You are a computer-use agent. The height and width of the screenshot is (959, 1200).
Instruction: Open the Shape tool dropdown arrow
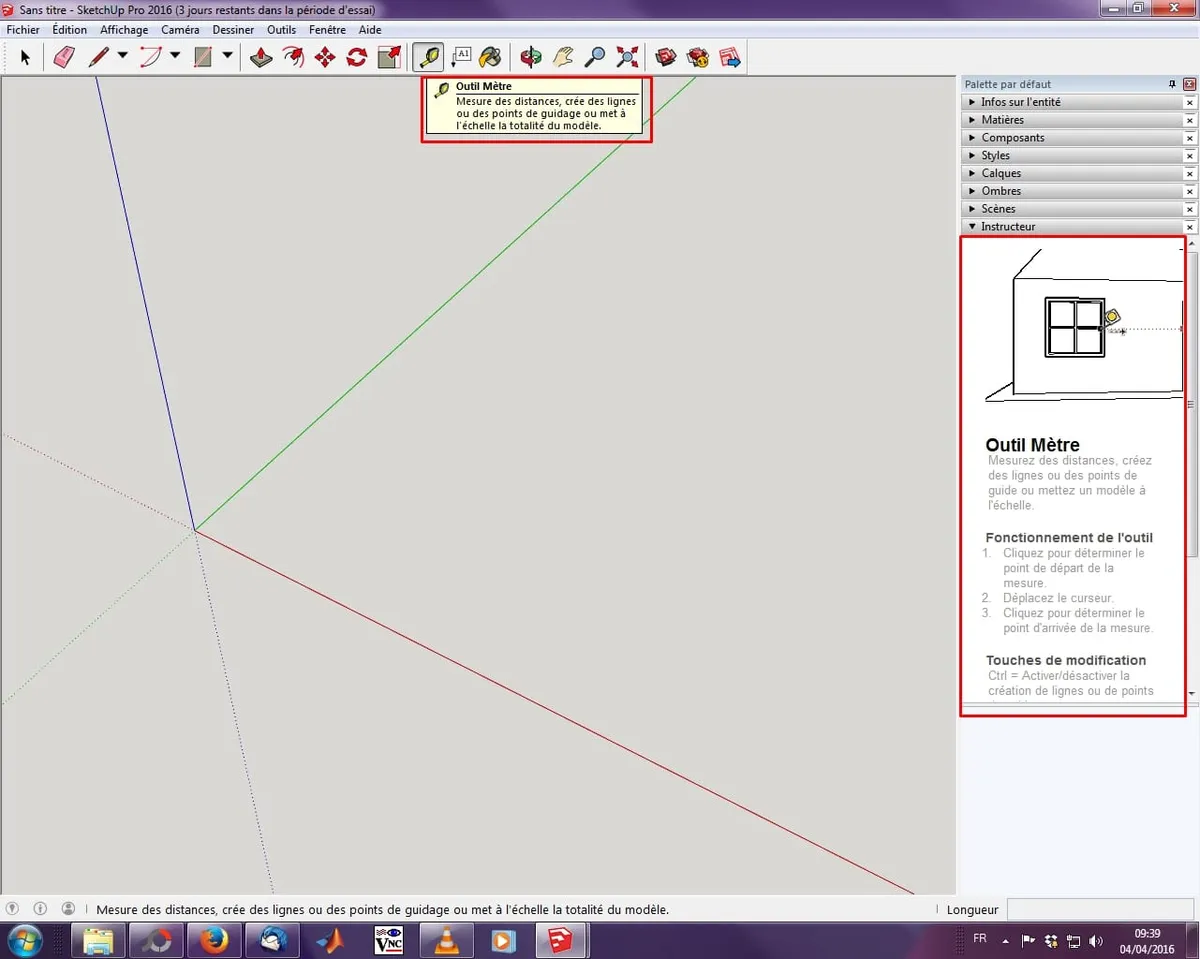[228, 57]
